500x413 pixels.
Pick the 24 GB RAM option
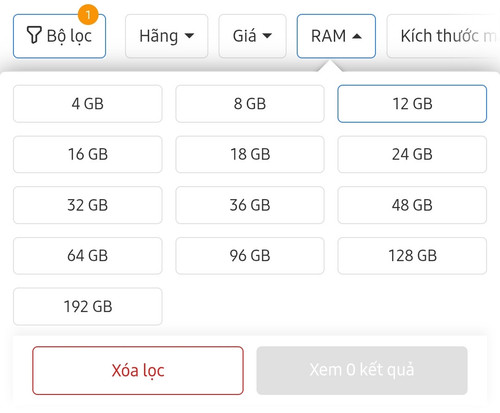[412, 154]
